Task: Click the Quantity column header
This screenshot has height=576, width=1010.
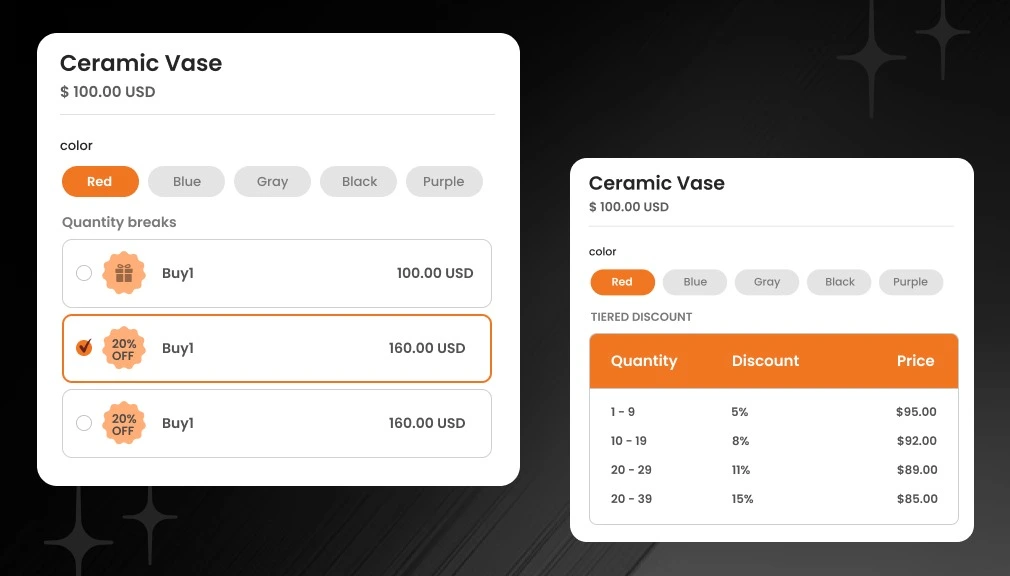Action: (644, 361)
